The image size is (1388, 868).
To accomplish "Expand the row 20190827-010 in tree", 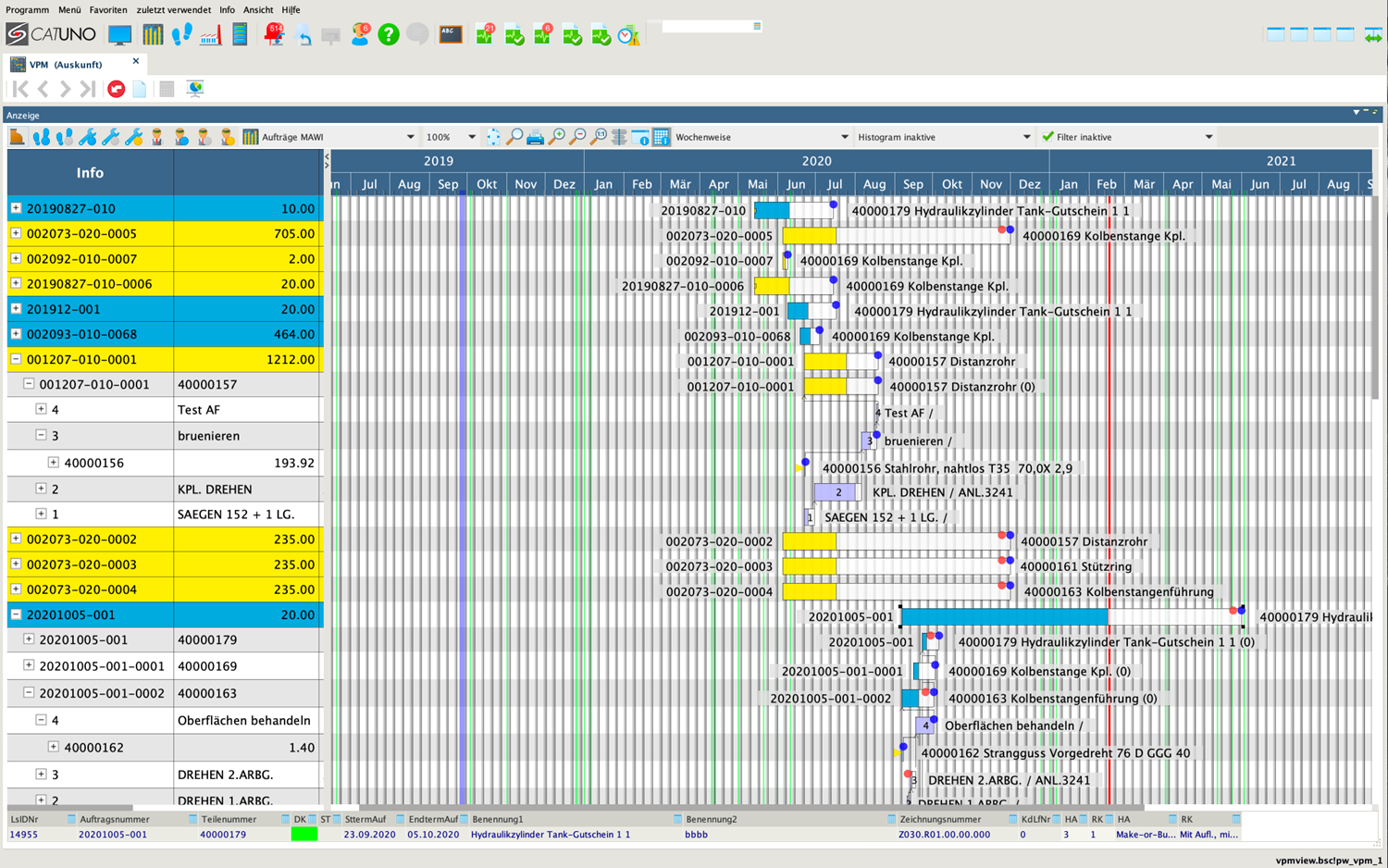I will (16, 208).
